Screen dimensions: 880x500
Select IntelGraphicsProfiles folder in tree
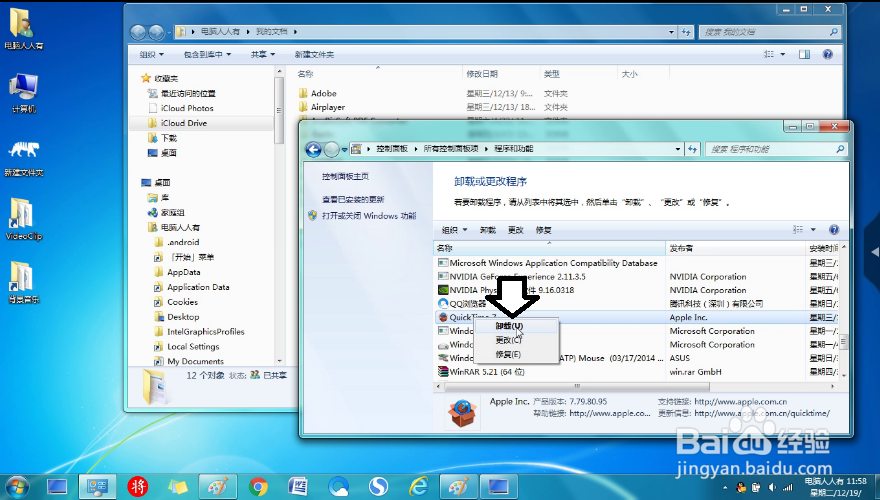tap(205, 332)
